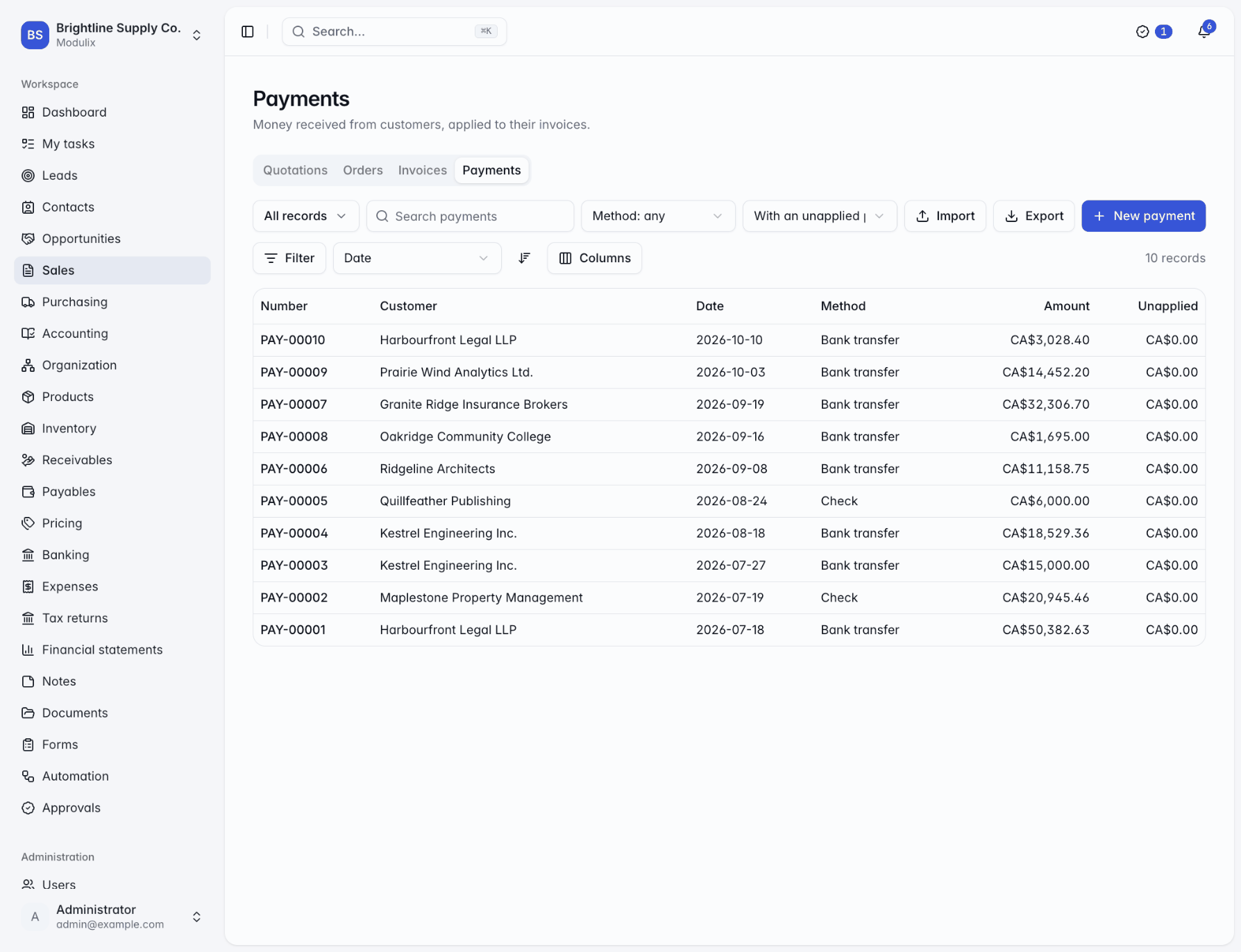
Task: Click the Dashboard icon in sidebar
Action: click(28, 112)
